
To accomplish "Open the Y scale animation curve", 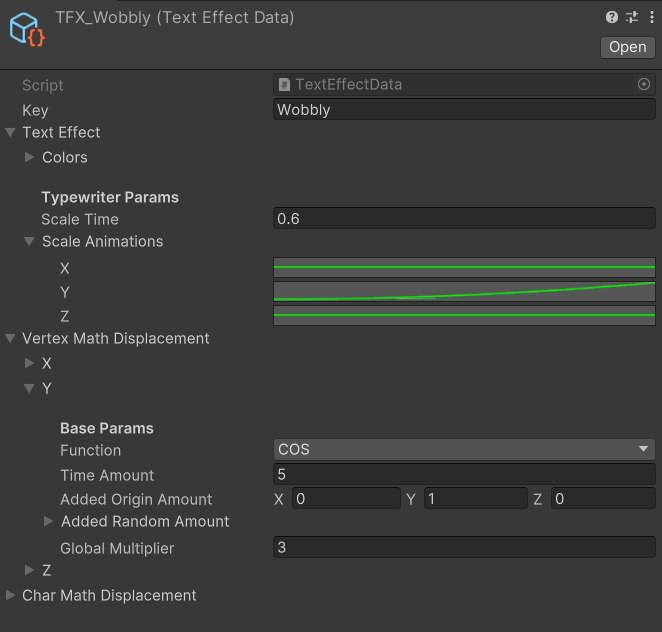I will click(x=464, y=291).
